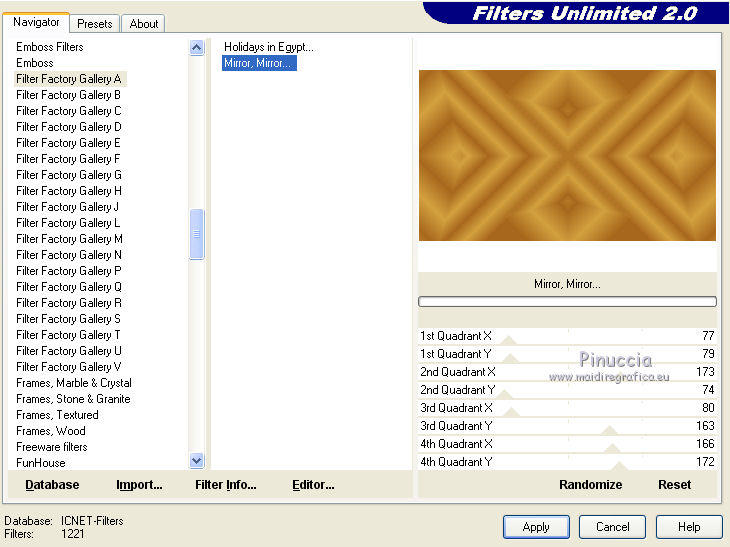Select Frames, Marble & Crystal category
This screenshot has width=730, height=547.
click(74, 383)
